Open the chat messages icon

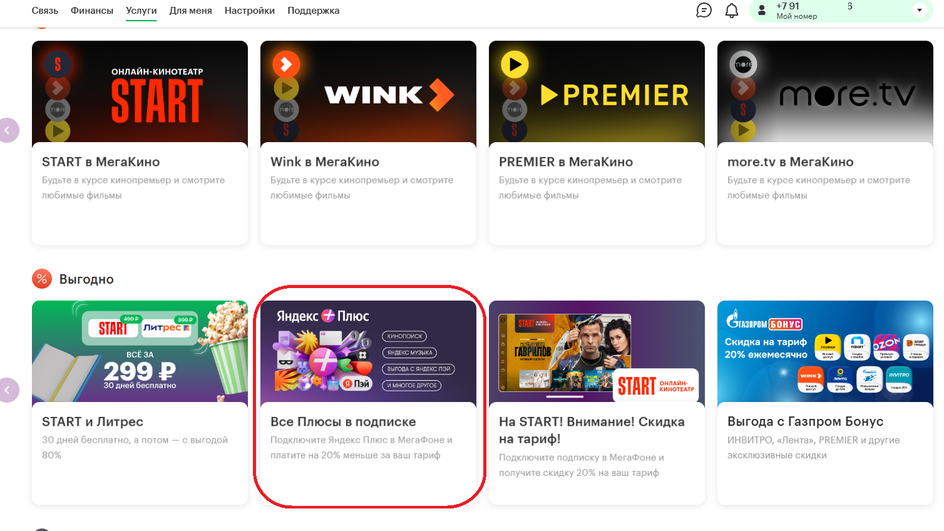(x=704, y=10)
